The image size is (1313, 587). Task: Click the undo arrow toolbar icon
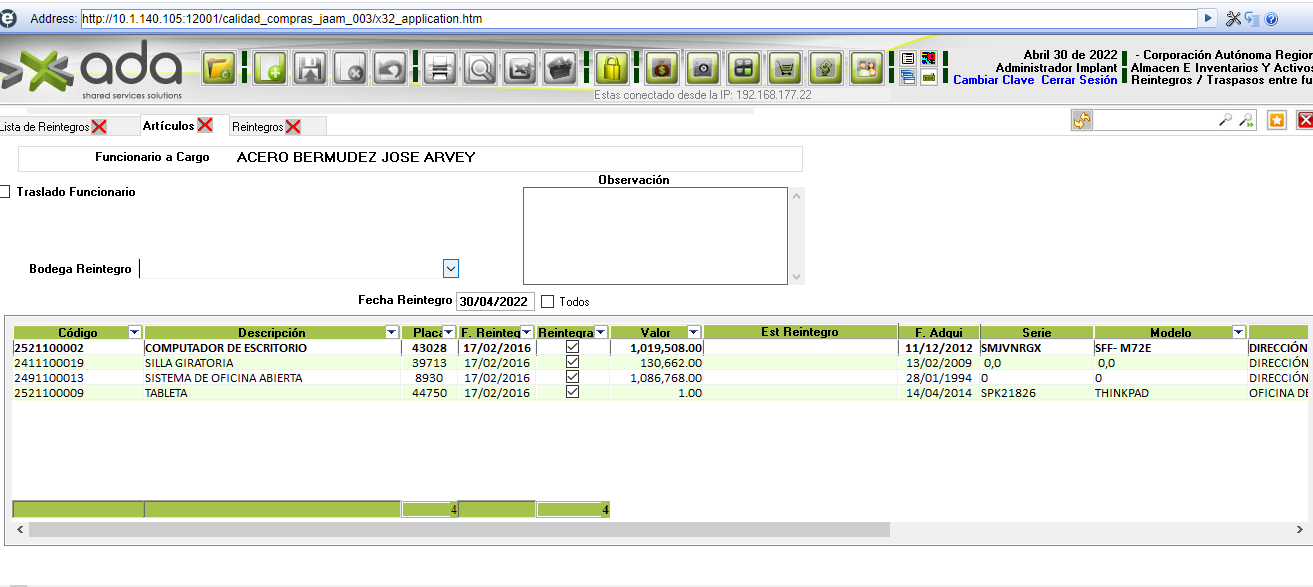click(390, 69)
